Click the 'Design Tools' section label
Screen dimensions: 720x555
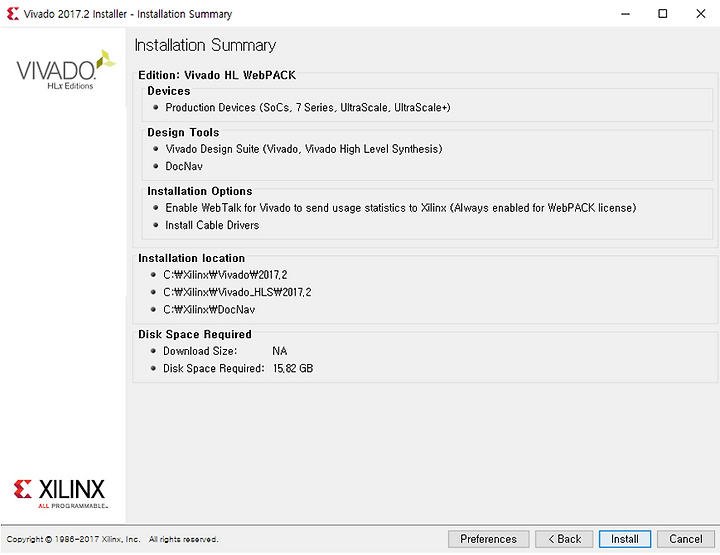tap(183, 132)
